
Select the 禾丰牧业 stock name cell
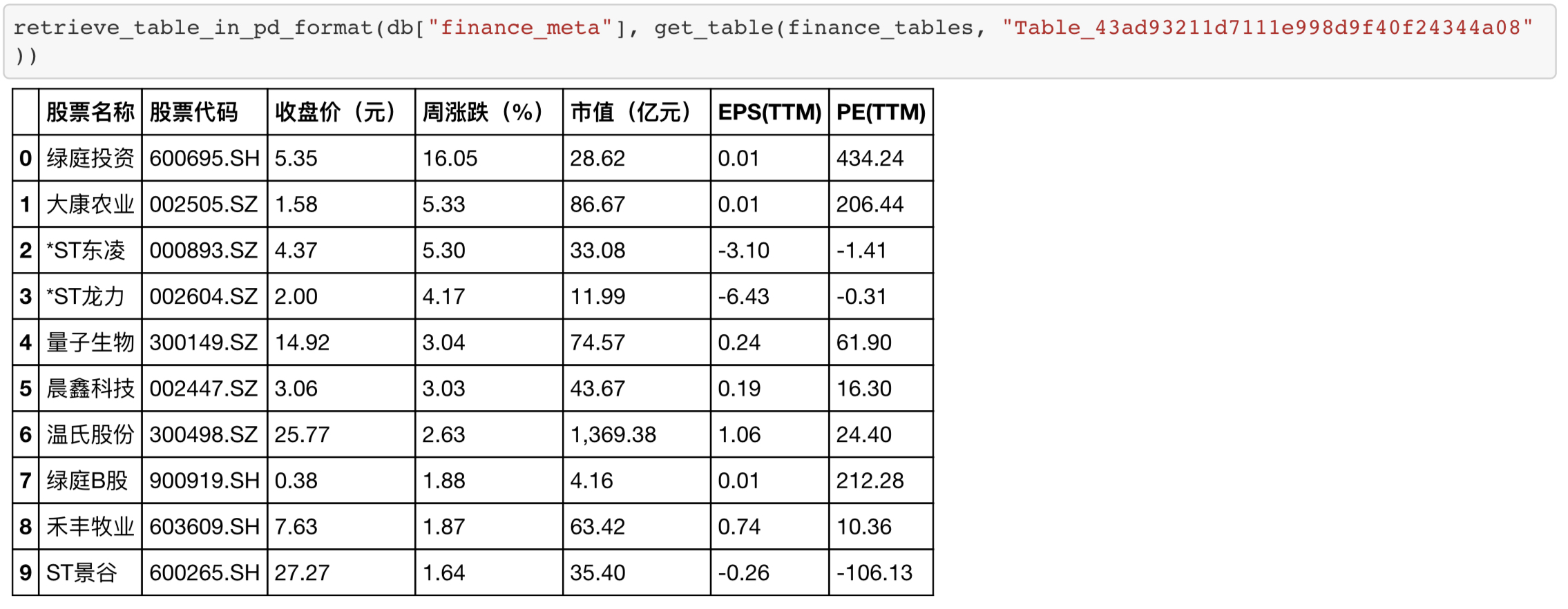pyautogui.click(x=90, y=526)
